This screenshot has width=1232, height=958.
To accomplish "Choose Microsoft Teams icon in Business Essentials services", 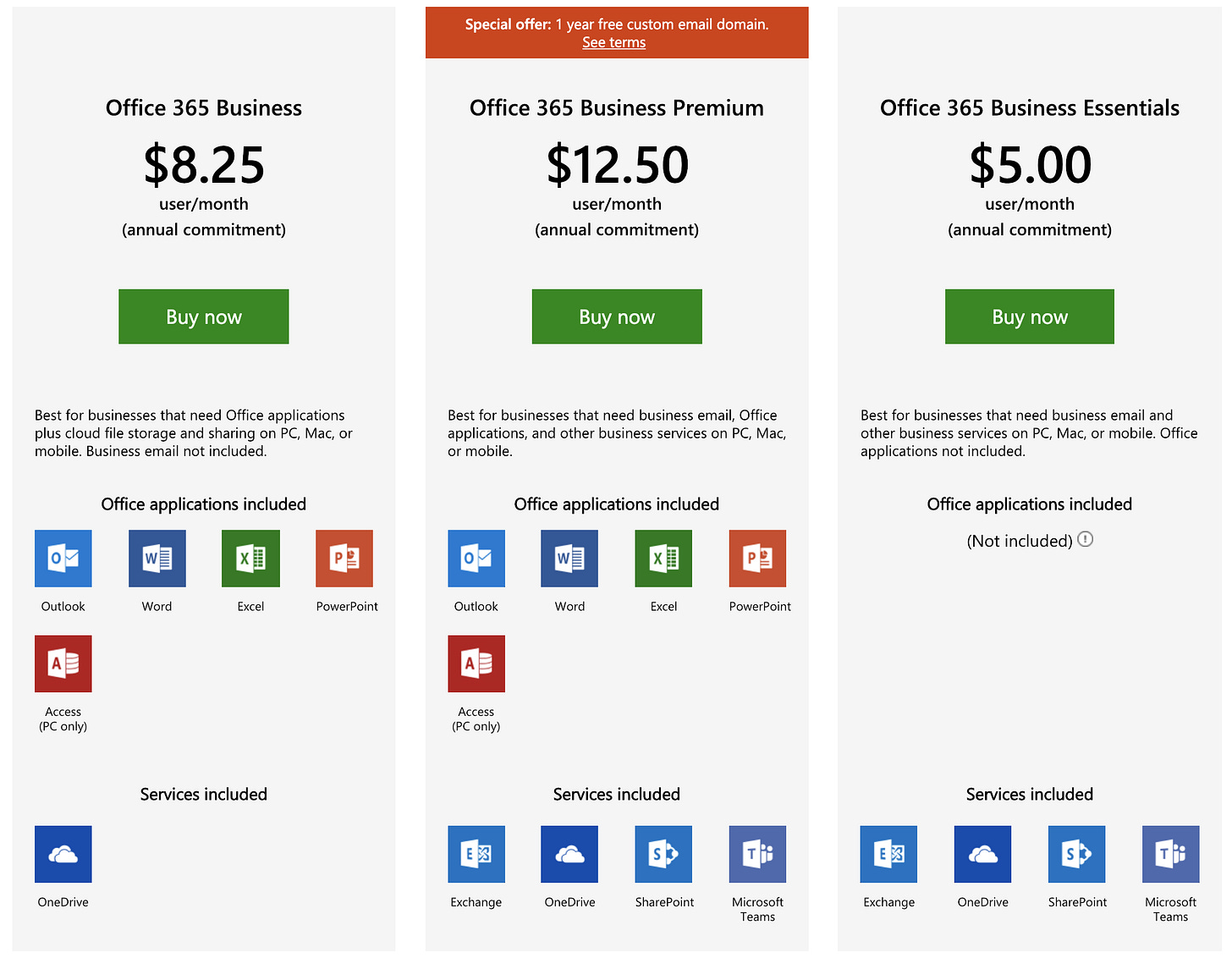I will coord(1171,855).
